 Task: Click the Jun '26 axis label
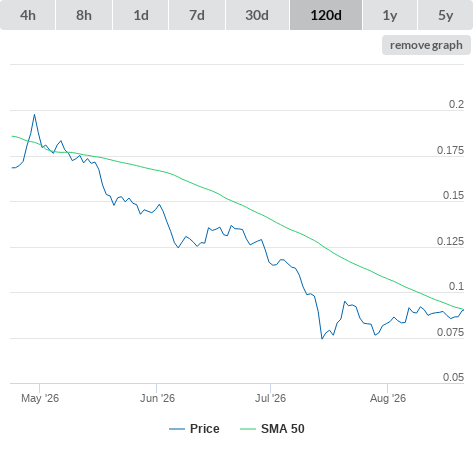point(157,398)
